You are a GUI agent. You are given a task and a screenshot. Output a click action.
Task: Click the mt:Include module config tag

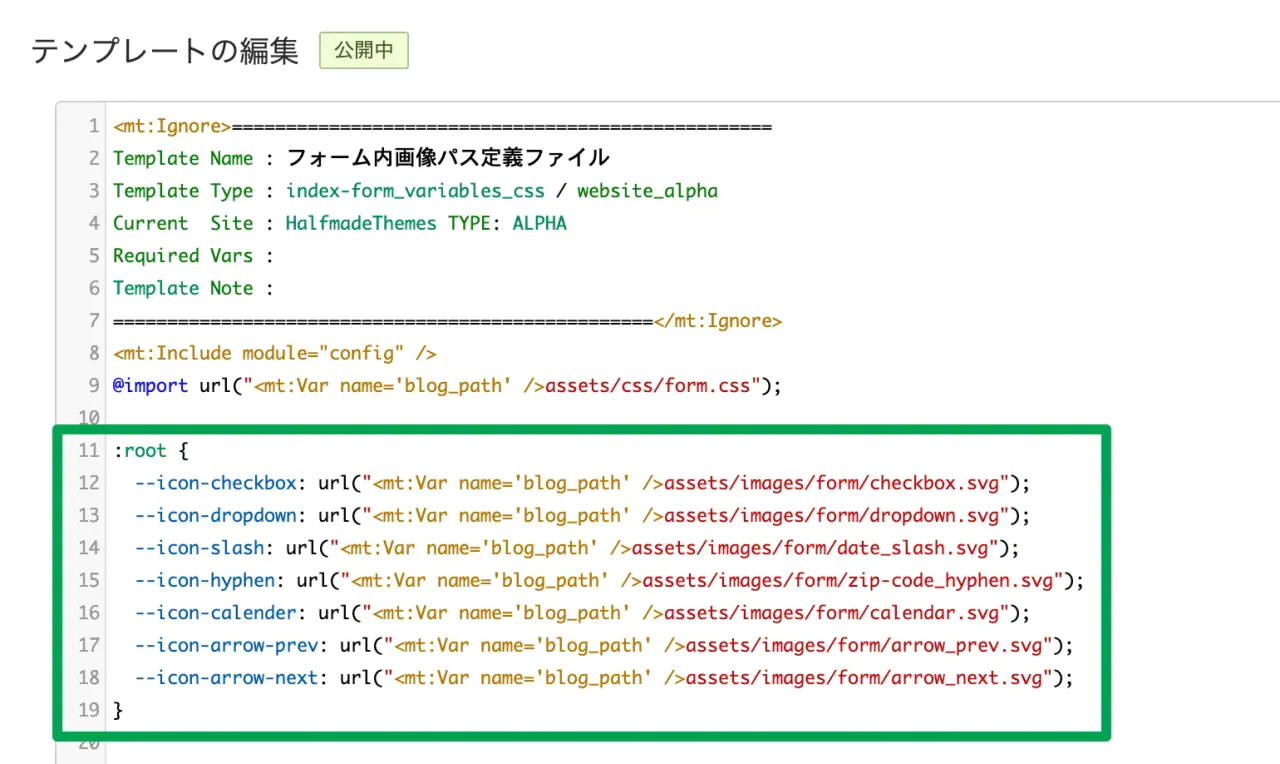(x=275, y=353)
